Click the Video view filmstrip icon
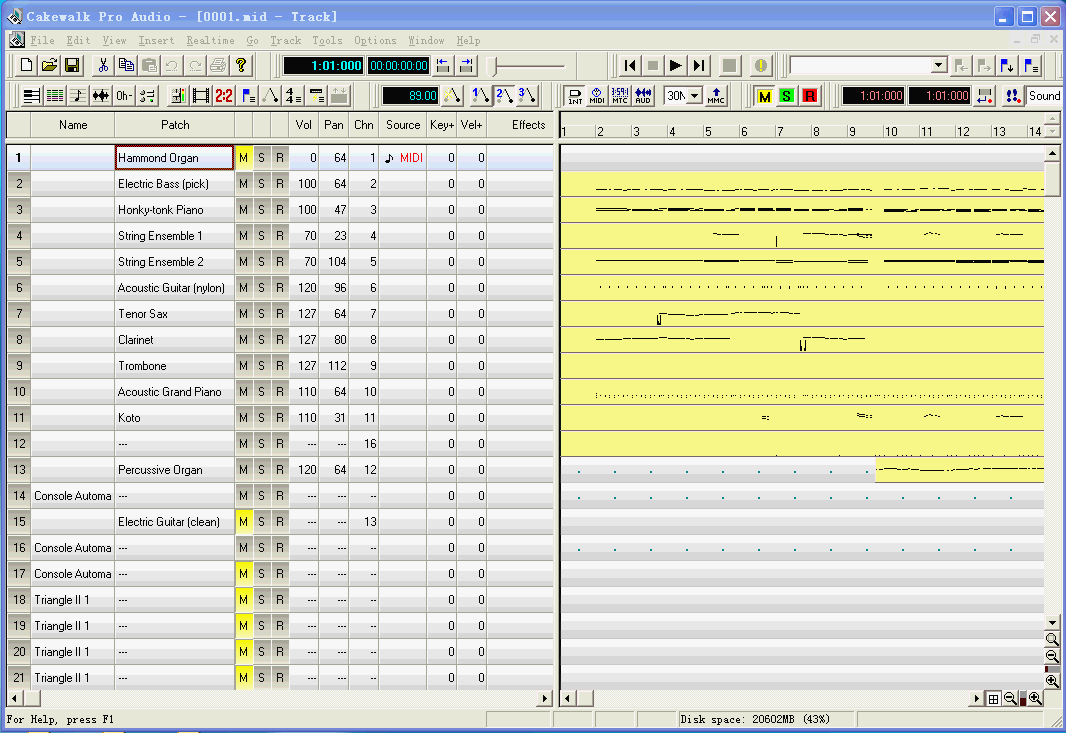 coord(200,96)
